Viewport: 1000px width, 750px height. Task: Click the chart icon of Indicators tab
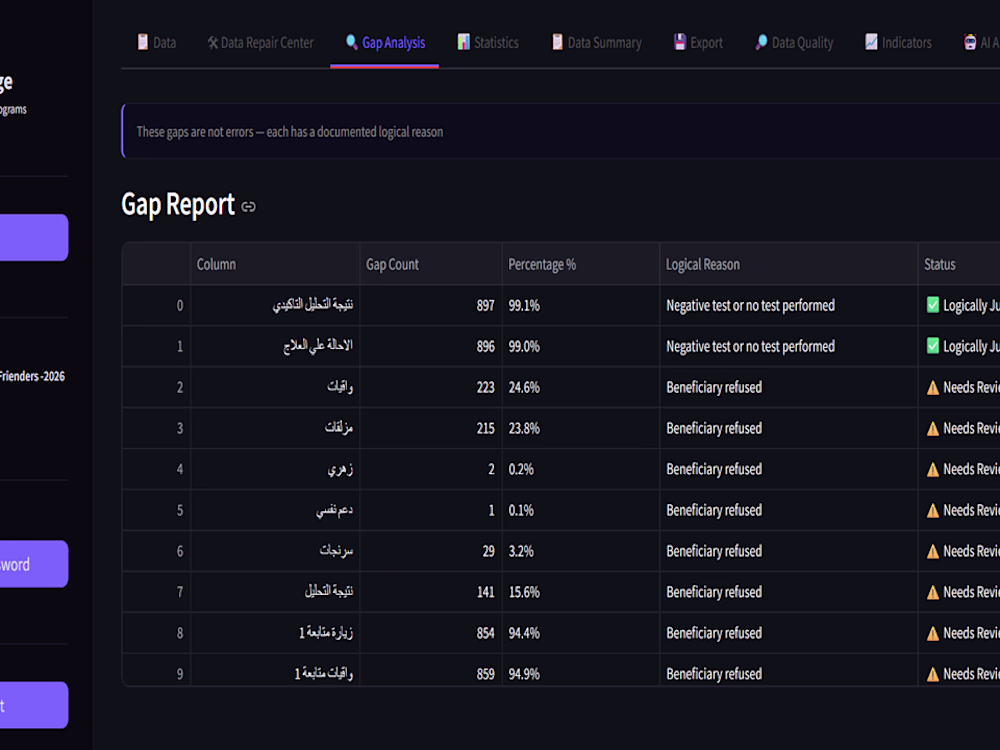(871, 42)
